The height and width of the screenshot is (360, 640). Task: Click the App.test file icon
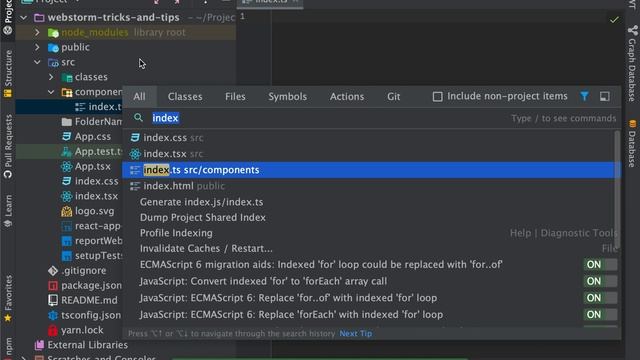point(66,152)
